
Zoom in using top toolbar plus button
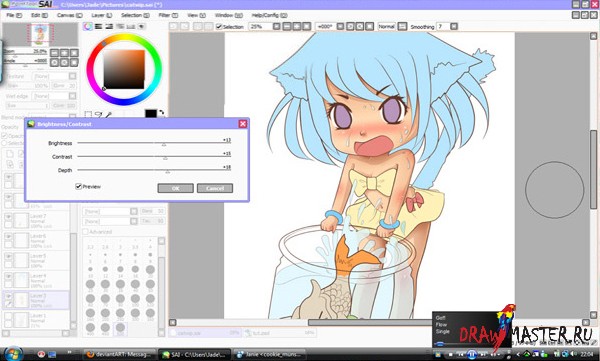click(x=297, y=26)
